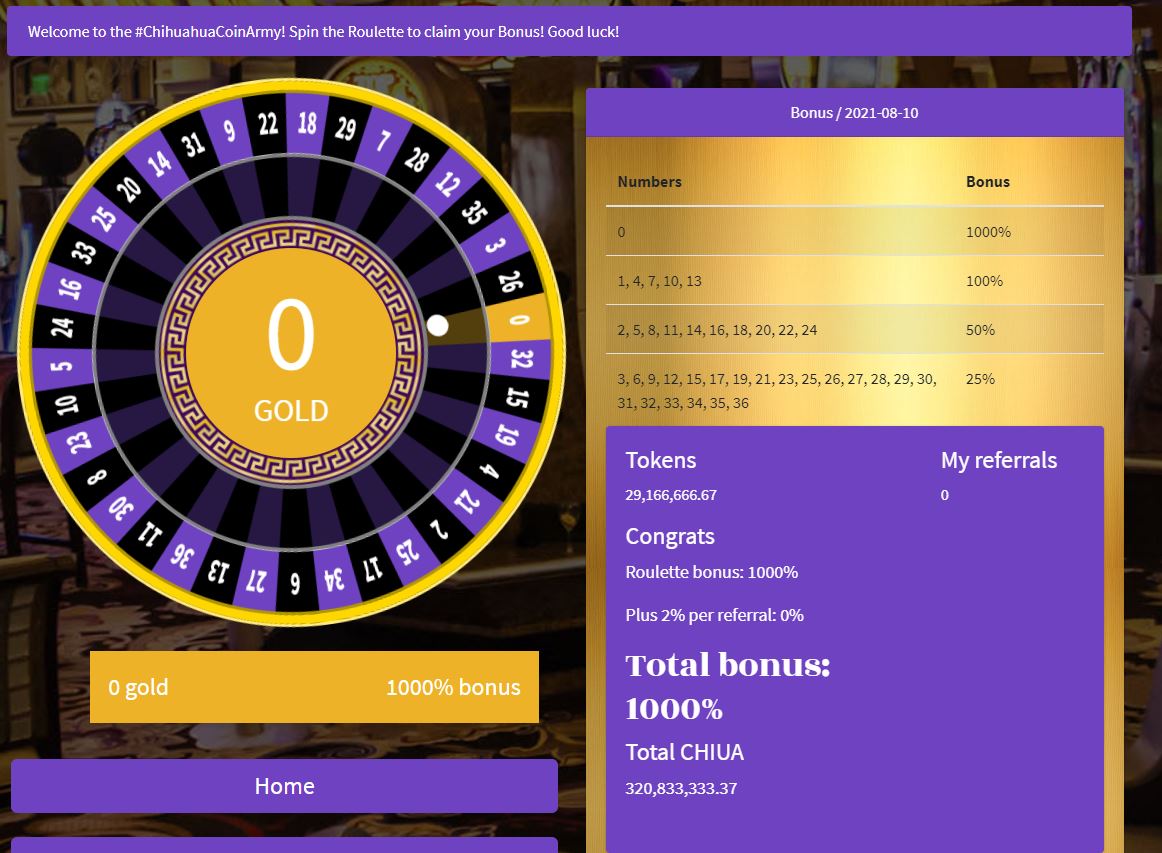Click number 32 on the roulette wheel
Screen dimensions: 1162x853
(x=522, y=359)
